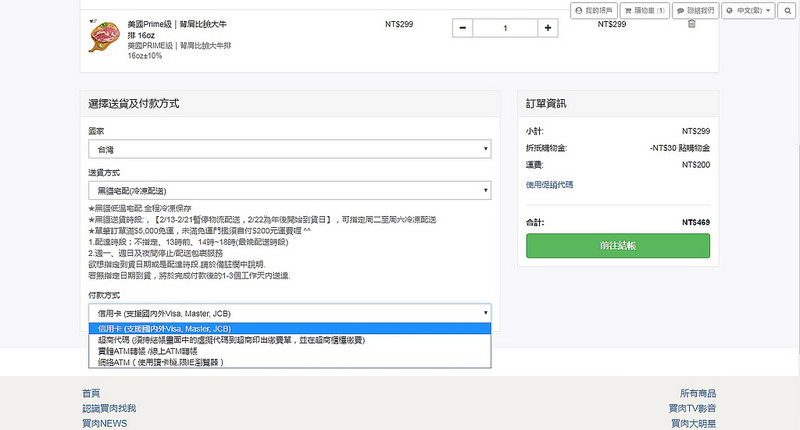Click the quantity input field
Image resolution: width=800 pixels, height=430 pixels.
[505, 28]
